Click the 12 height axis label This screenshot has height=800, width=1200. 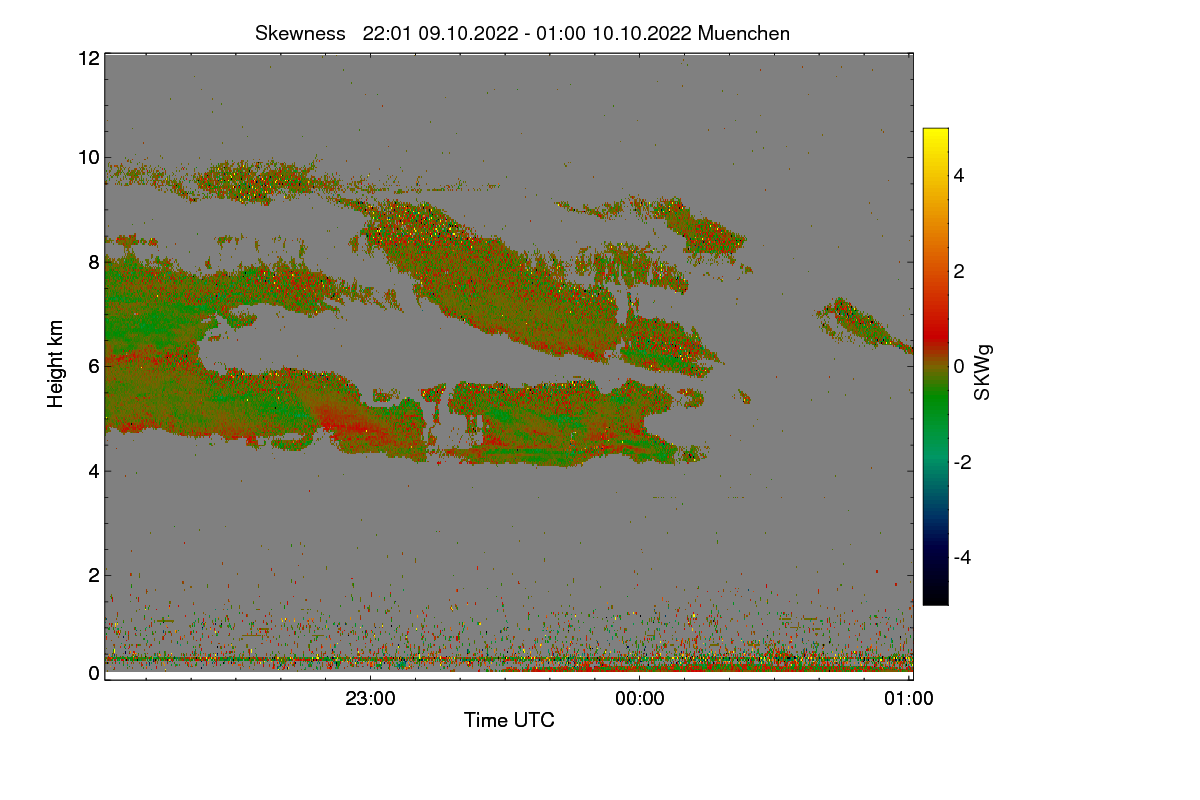click(x=89, y=59)
